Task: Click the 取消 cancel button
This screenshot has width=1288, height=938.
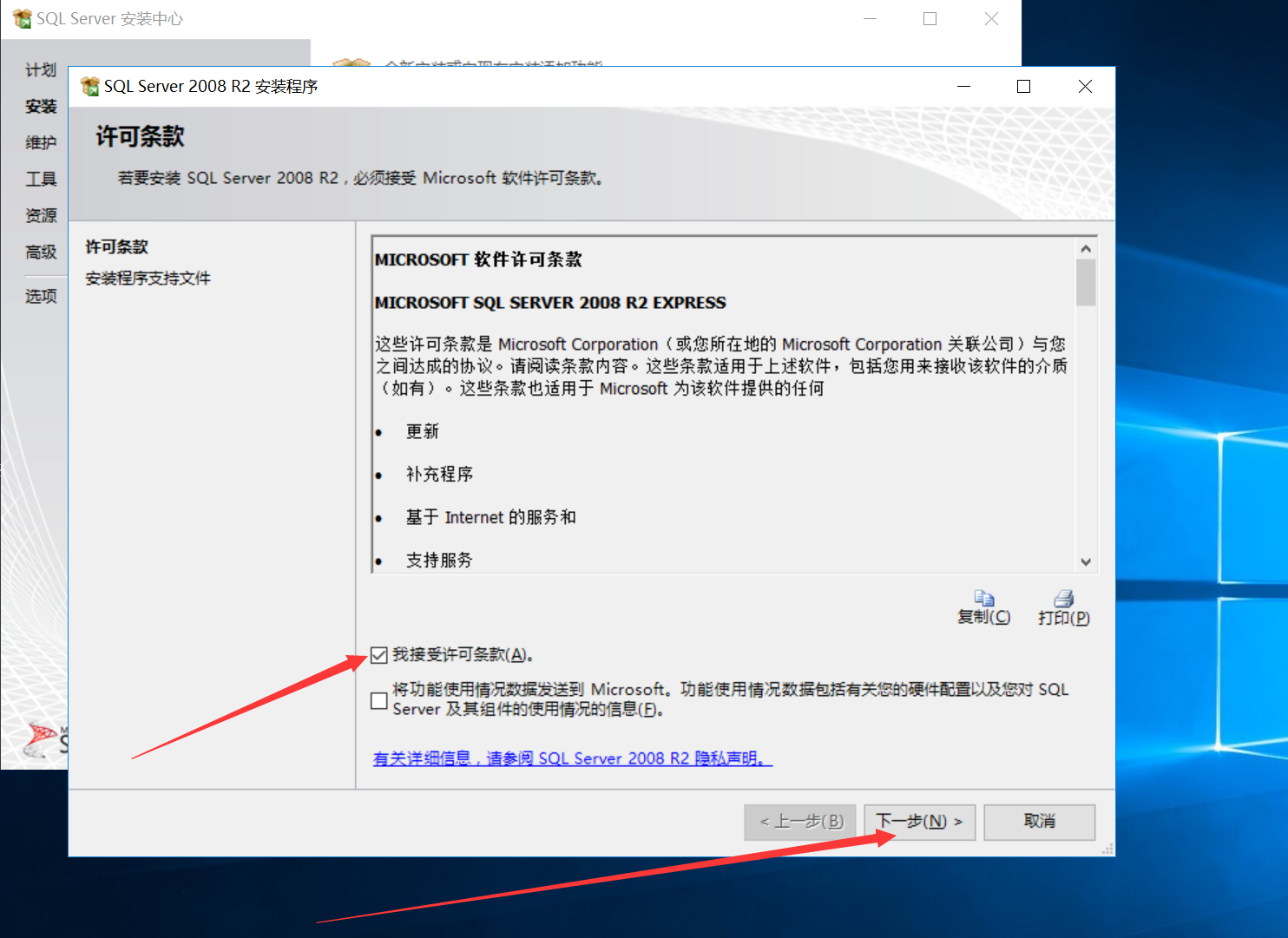Action: 1039,822
